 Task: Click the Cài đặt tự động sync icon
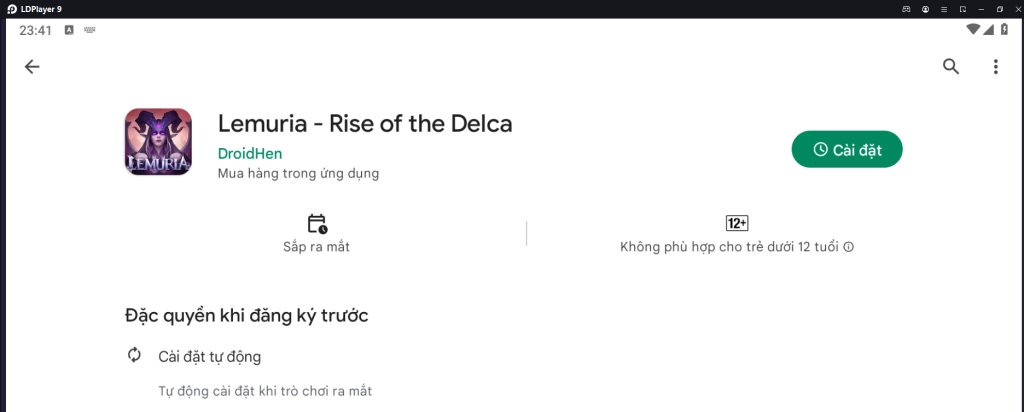134,355
